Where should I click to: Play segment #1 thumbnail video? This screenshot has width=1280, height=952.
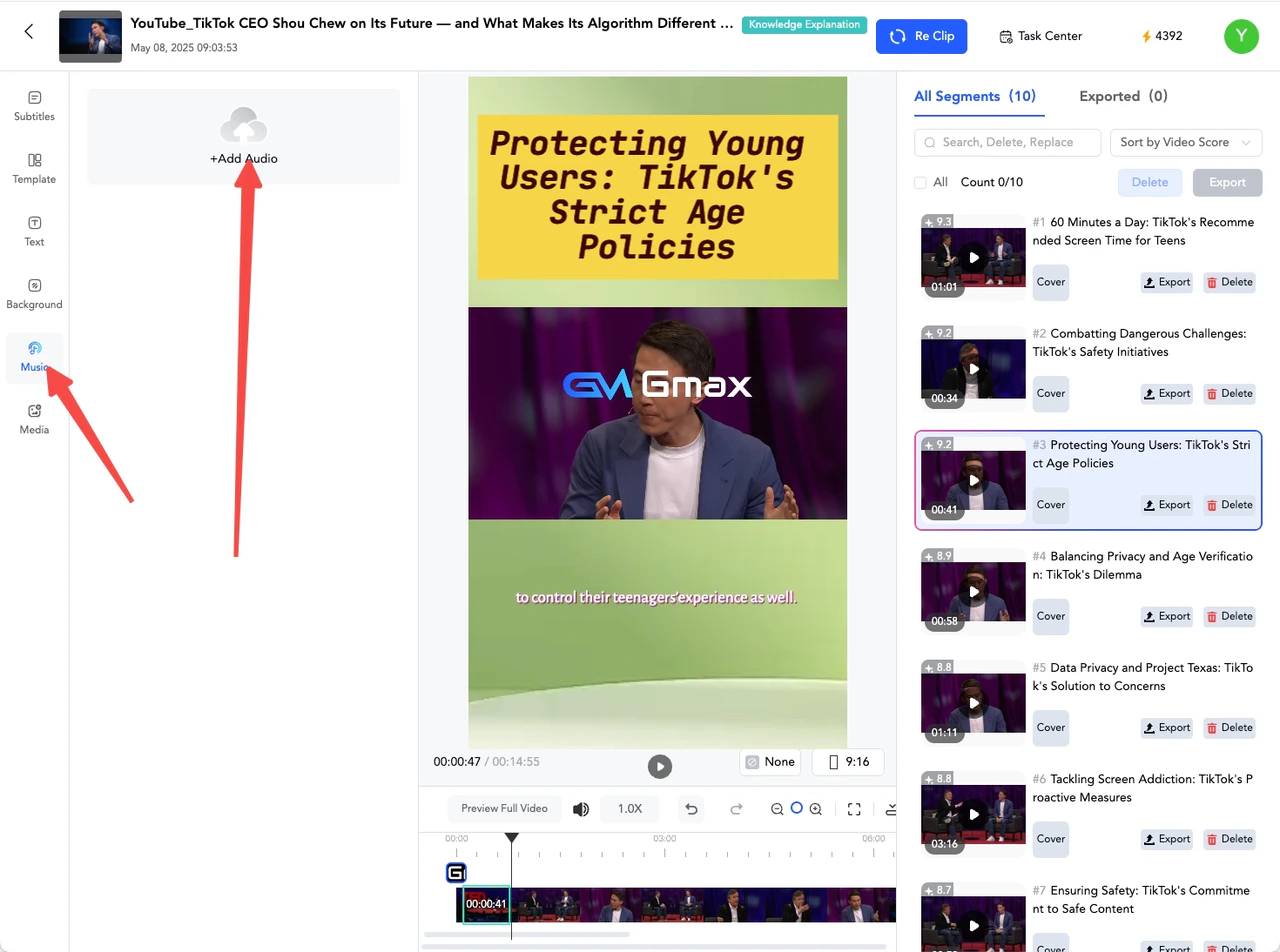tap(974, 257)
